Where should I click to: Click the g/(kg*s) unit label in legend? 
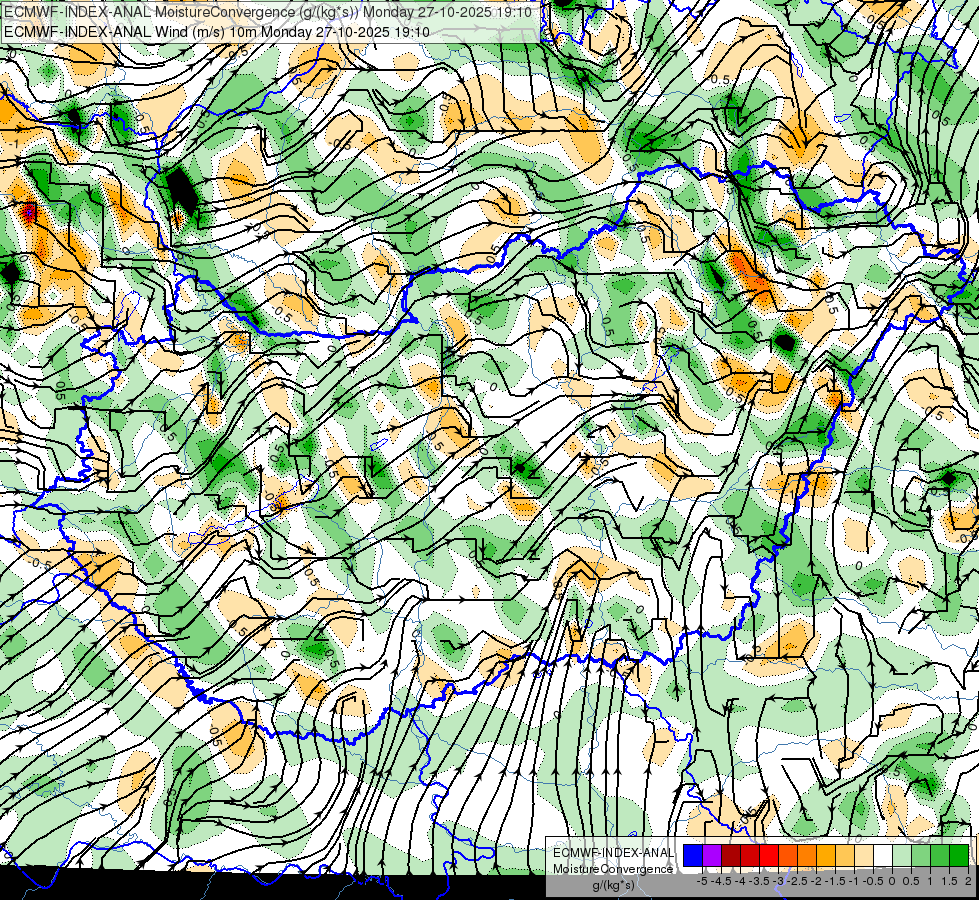click(613, 886)
